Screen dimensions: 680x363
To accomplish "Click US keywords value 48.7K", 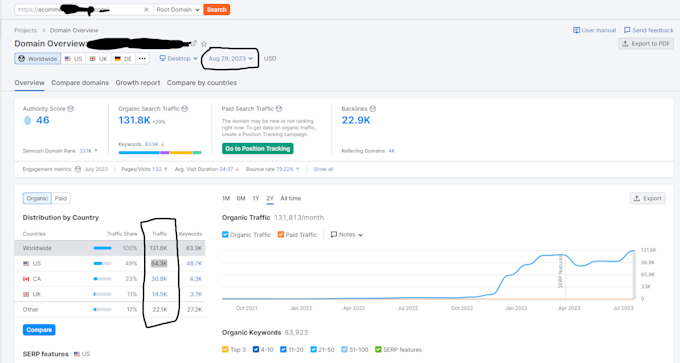I will click(194, 263).
